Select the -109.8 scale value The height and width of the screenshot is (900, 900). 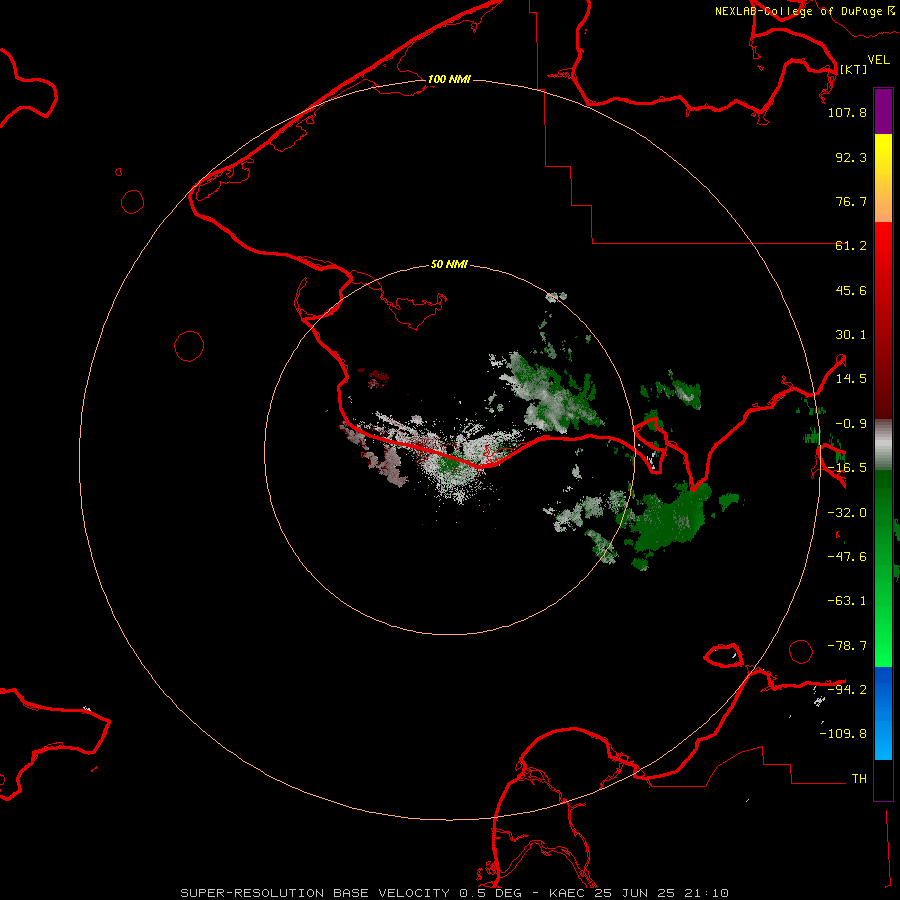tap(843, 734)
